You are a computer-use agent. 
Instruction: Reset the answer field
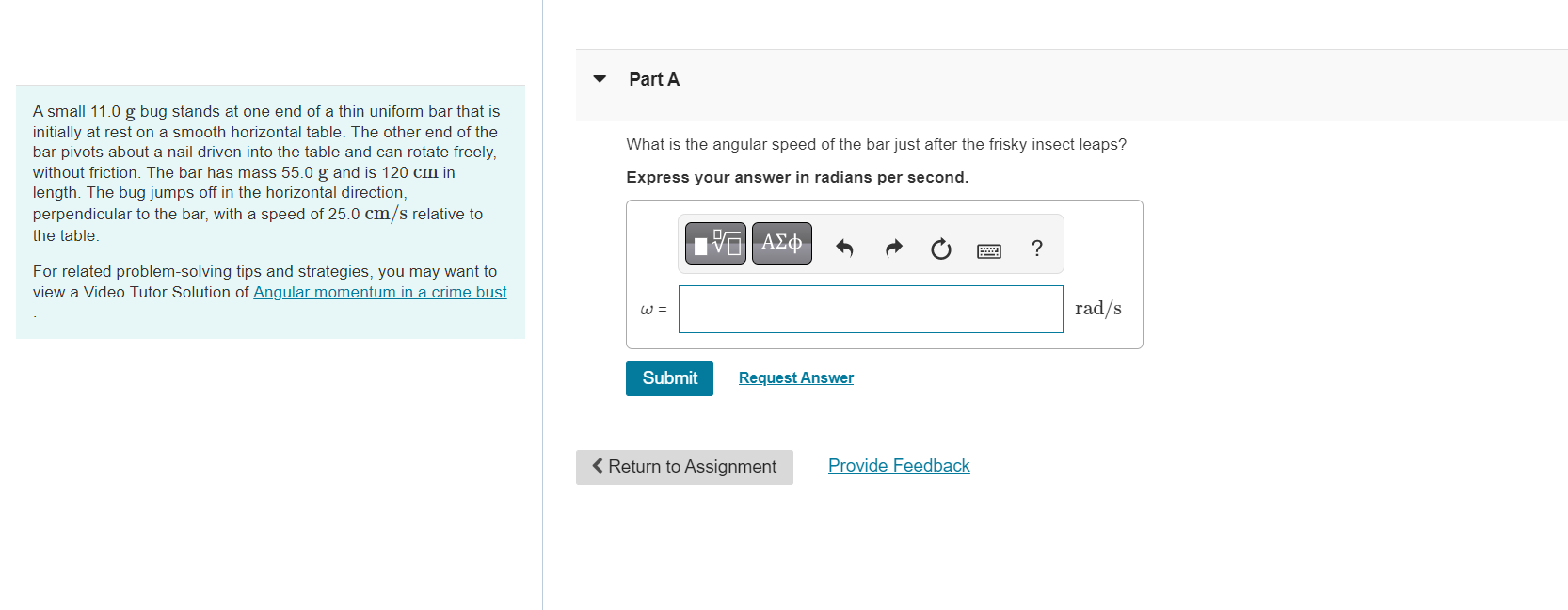pos(940,248)
